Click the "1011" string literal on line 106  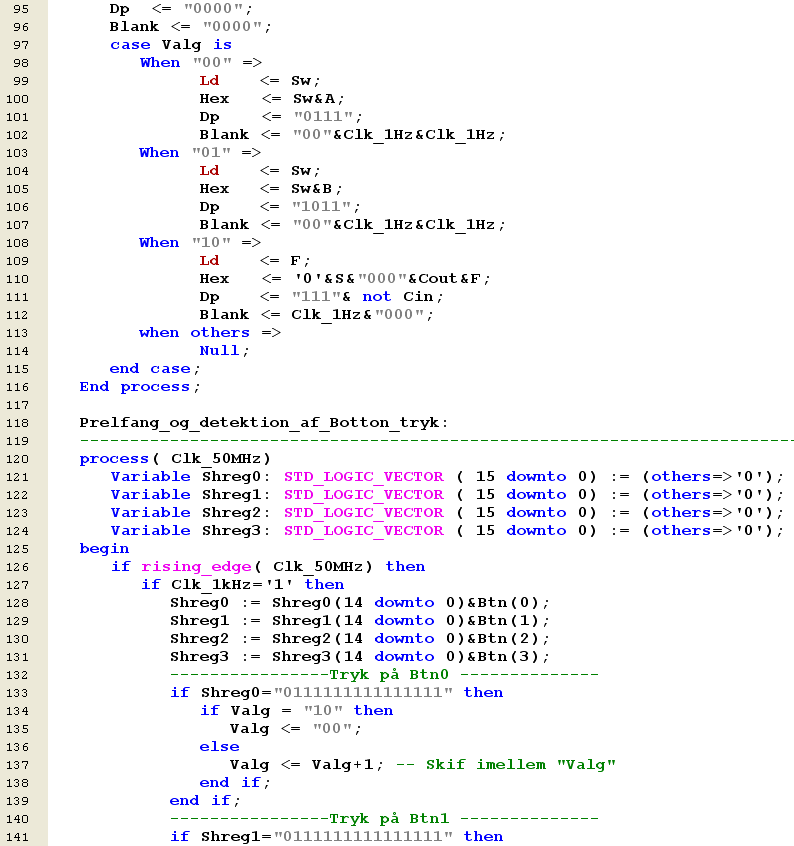coord(322,207)
